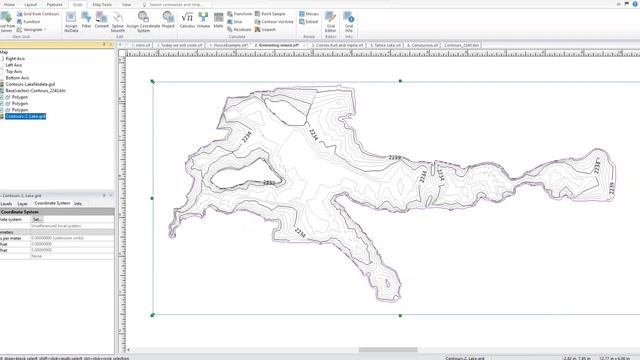Image resolution: width=640 pixels, height=360 pixels.
Task: Toggle the Right Axis checkbox
Action: click(x=2, y=59)
